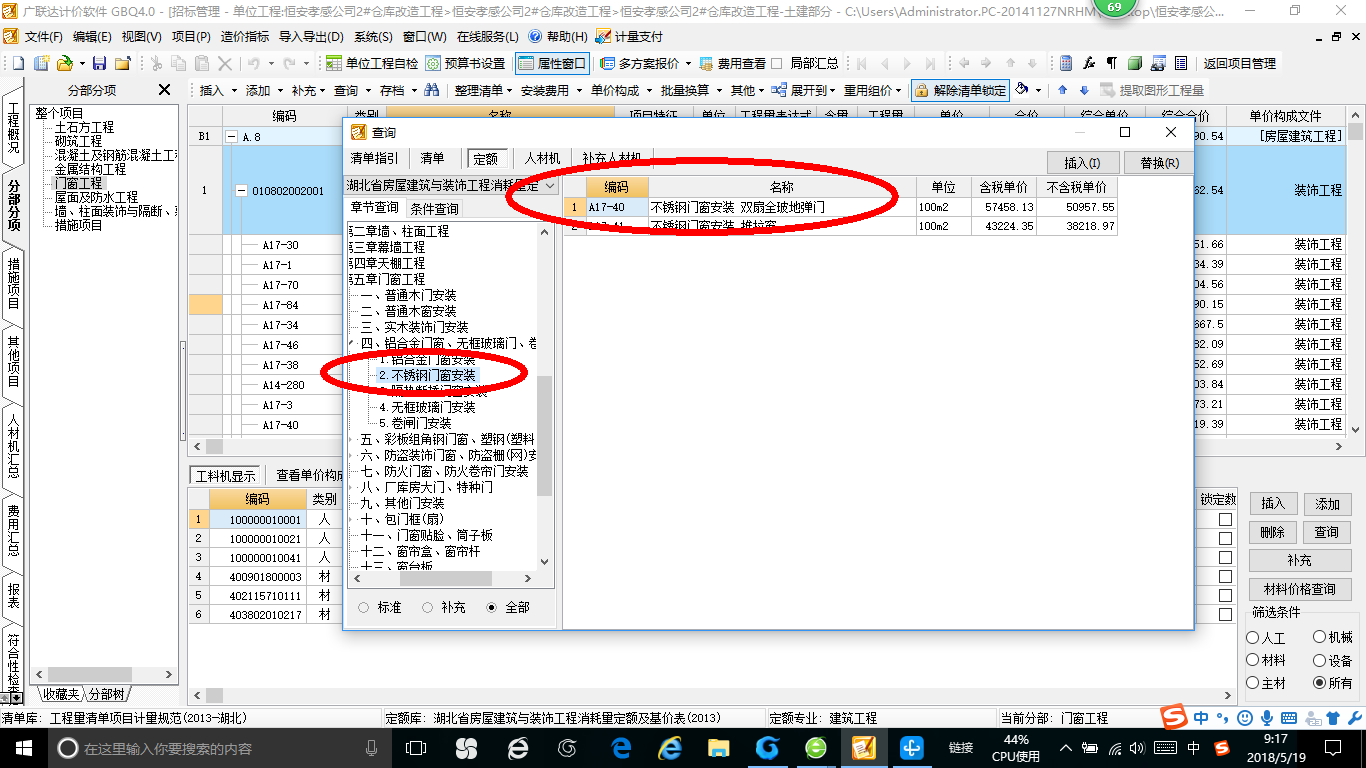1366x768 pixels.
Task: Click the green 3D cube icon
Action: [x=1135, y=63]
